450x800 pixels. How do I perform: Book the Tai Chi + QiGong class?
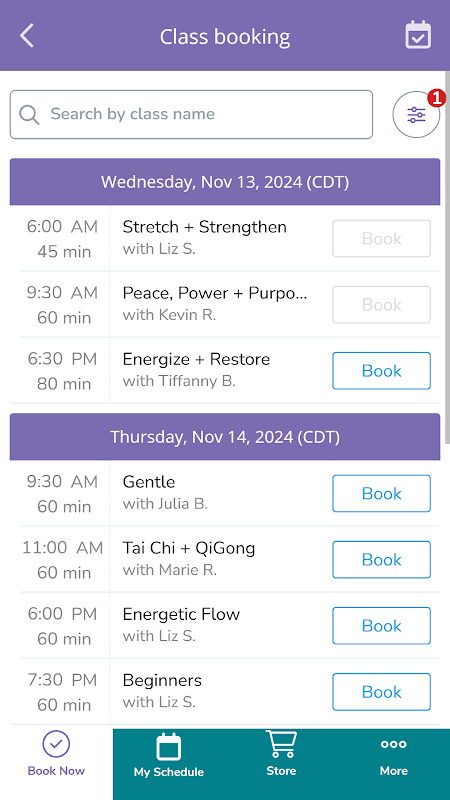coord(382,560)
